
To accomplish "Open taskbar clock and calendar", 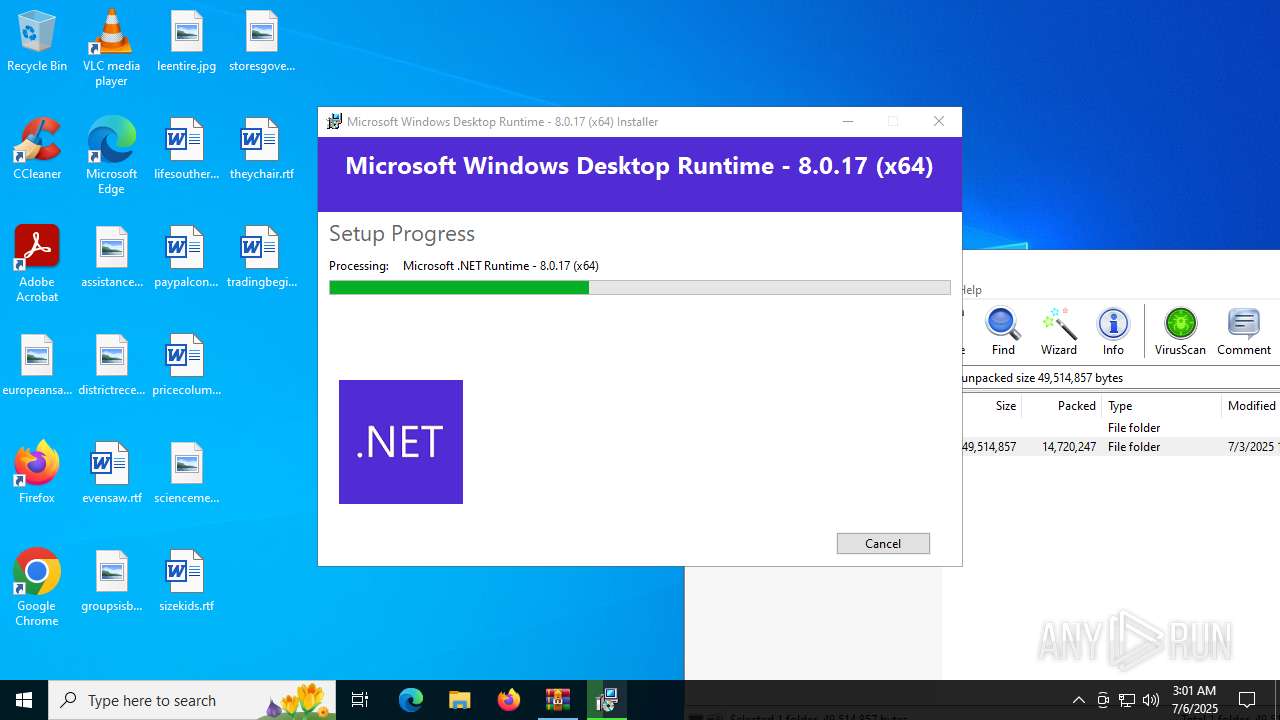I will pyautogui.click(x=1194, y=700).
